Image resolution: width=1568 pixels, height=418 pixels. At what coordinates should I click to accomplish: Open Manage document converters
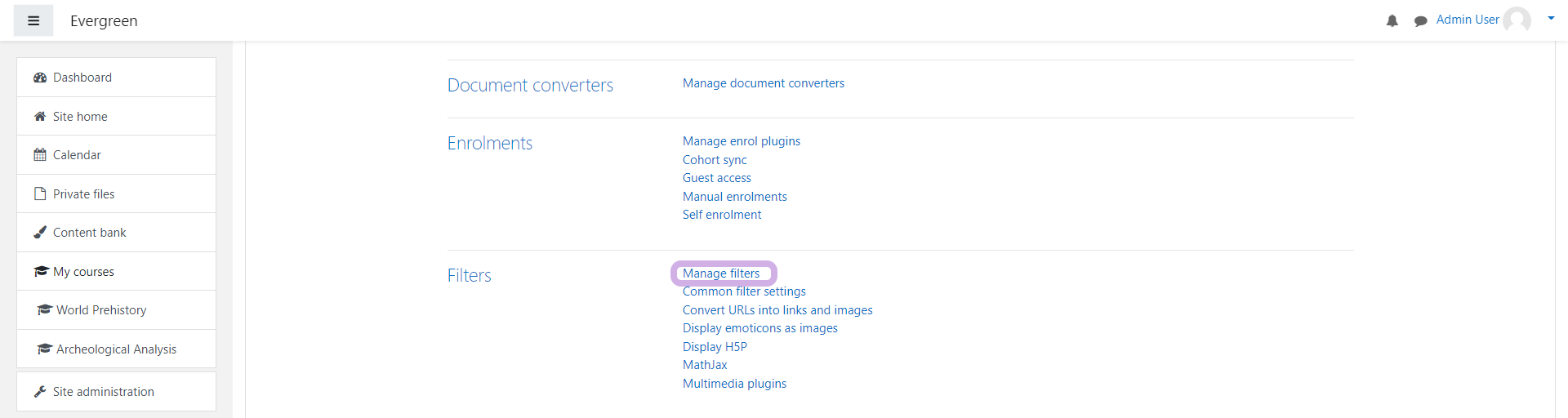tap(764, 83)
